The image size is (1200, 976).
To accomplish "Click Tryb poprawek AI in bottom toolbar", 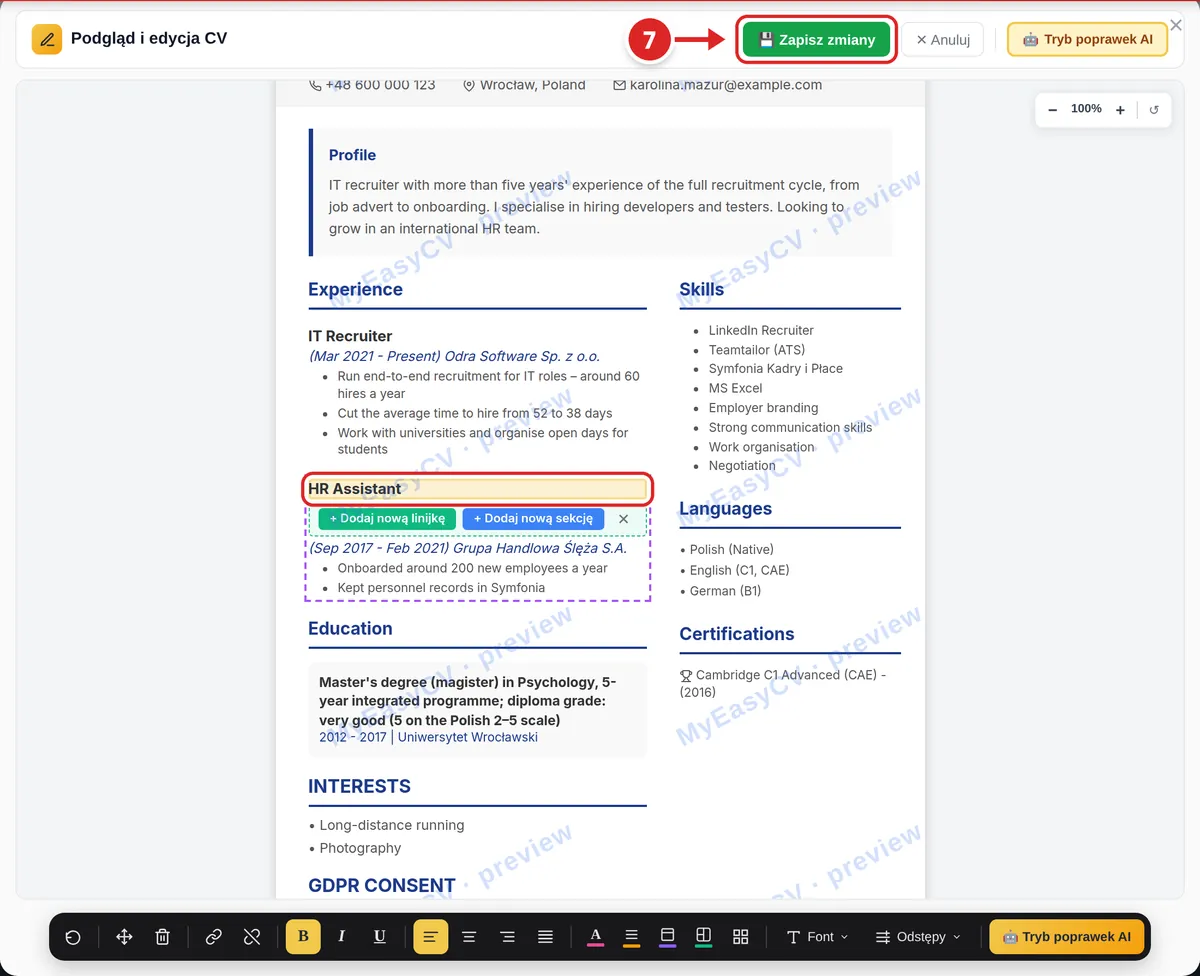I will coord(1067,937).
